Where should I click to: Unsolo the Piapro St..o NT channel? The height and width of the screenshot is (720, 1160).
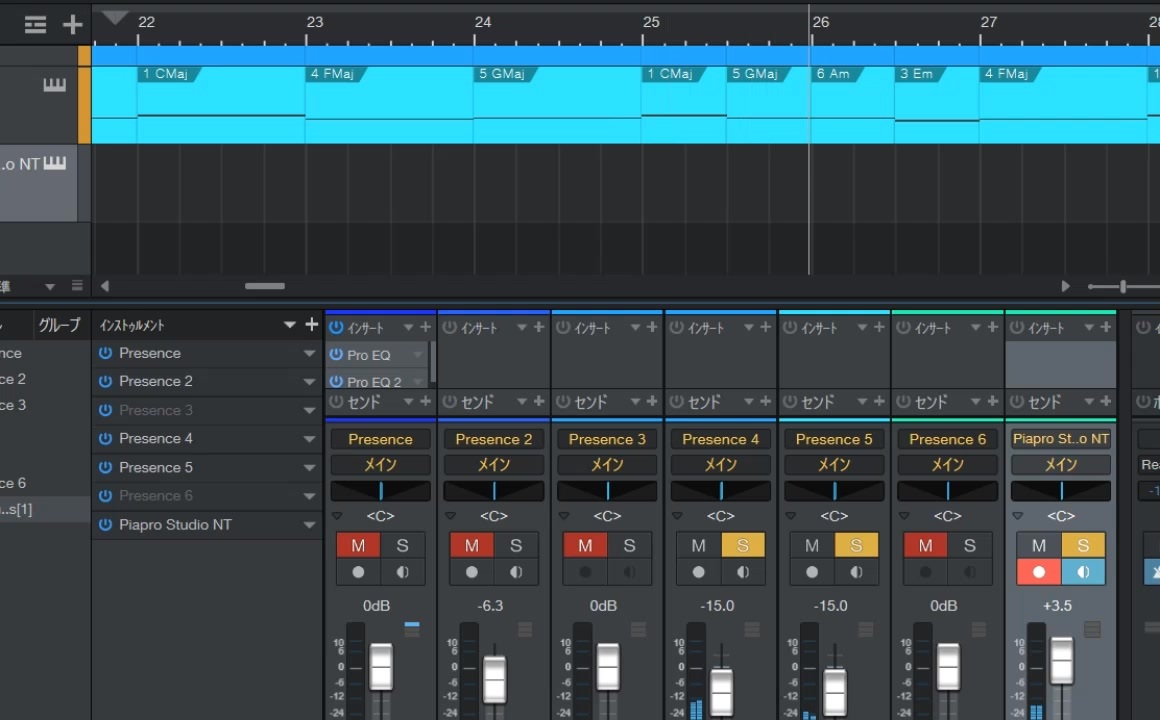coord(1083,545)
